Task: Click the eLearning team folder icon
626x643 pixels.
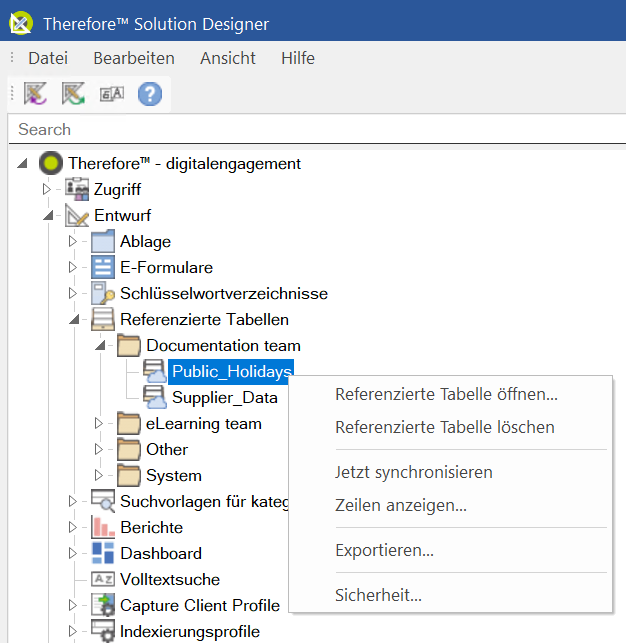Action: [x=129, y=423]
